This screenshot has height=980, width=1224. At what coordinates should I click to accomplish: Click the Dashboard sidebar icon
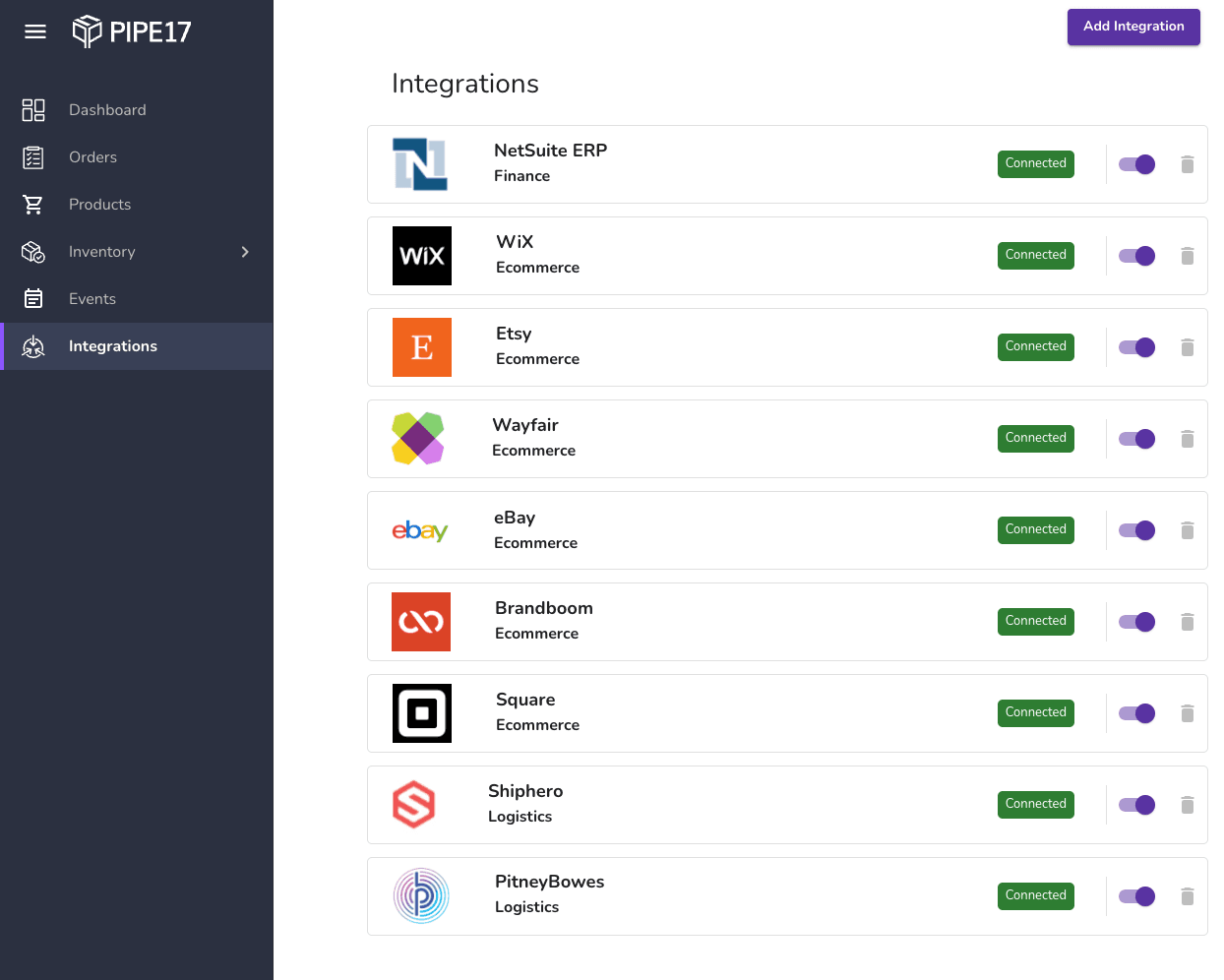(x=33, y=110)
